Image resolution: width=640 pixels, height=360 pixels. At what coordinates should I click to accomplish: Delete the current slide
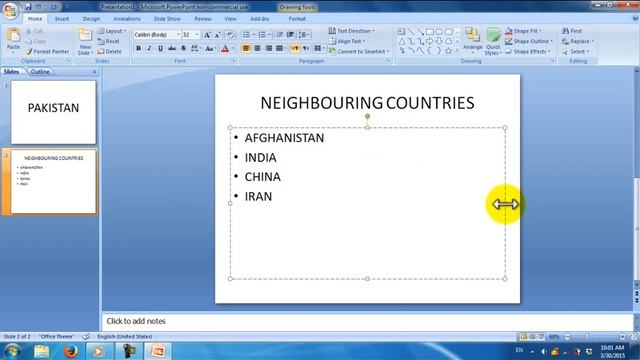tap(109, 52)
